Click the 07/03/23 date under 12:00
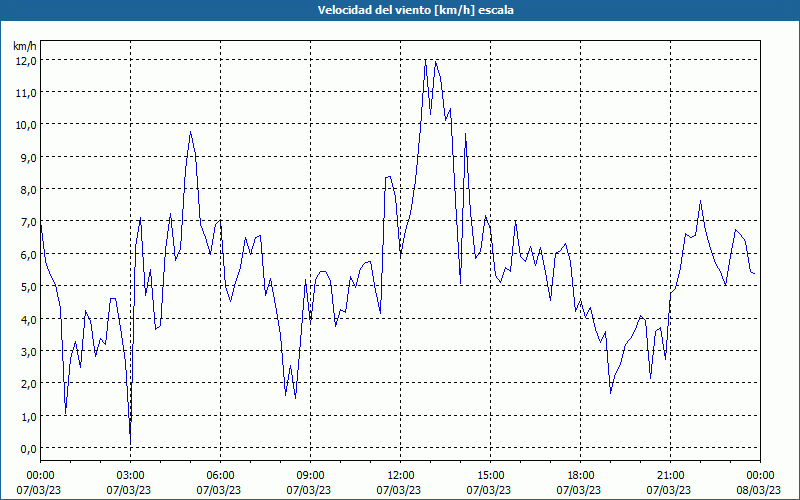 click(399, 490)
